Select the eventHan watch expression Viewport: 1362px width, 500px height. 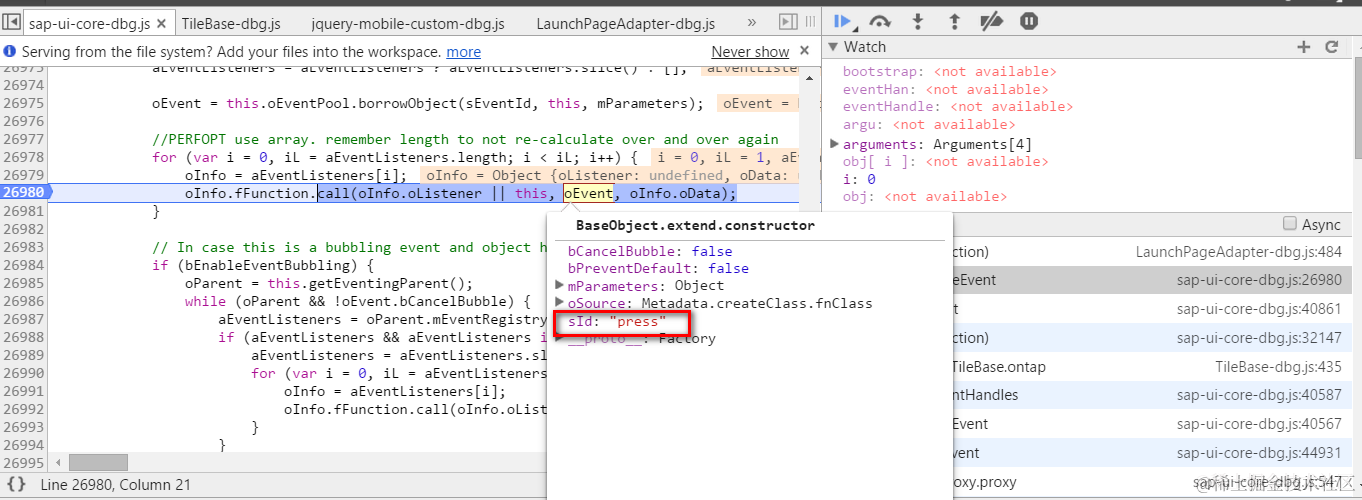[945, 89]
